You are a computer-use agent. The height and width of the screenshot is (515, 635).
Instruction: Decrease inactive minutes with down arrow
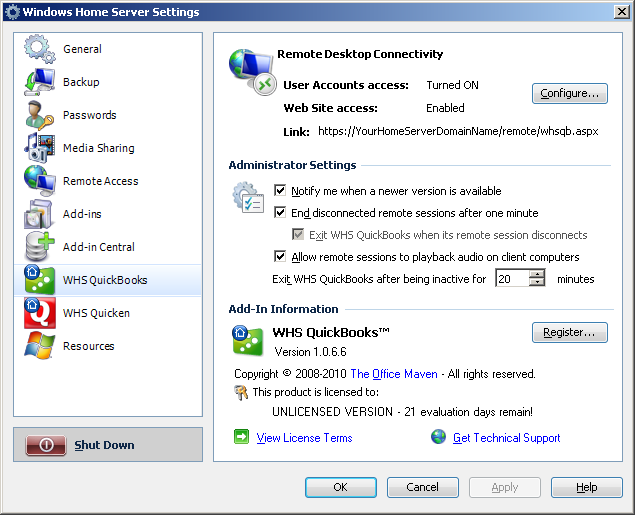(x=537, y=282)
